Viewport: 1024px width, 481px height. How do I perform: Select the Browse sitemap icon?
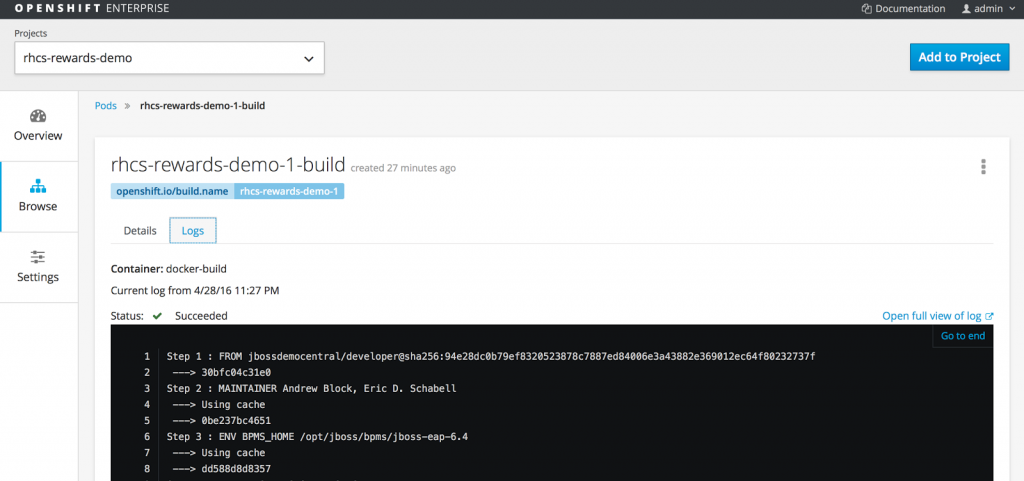tap(38, 187)
